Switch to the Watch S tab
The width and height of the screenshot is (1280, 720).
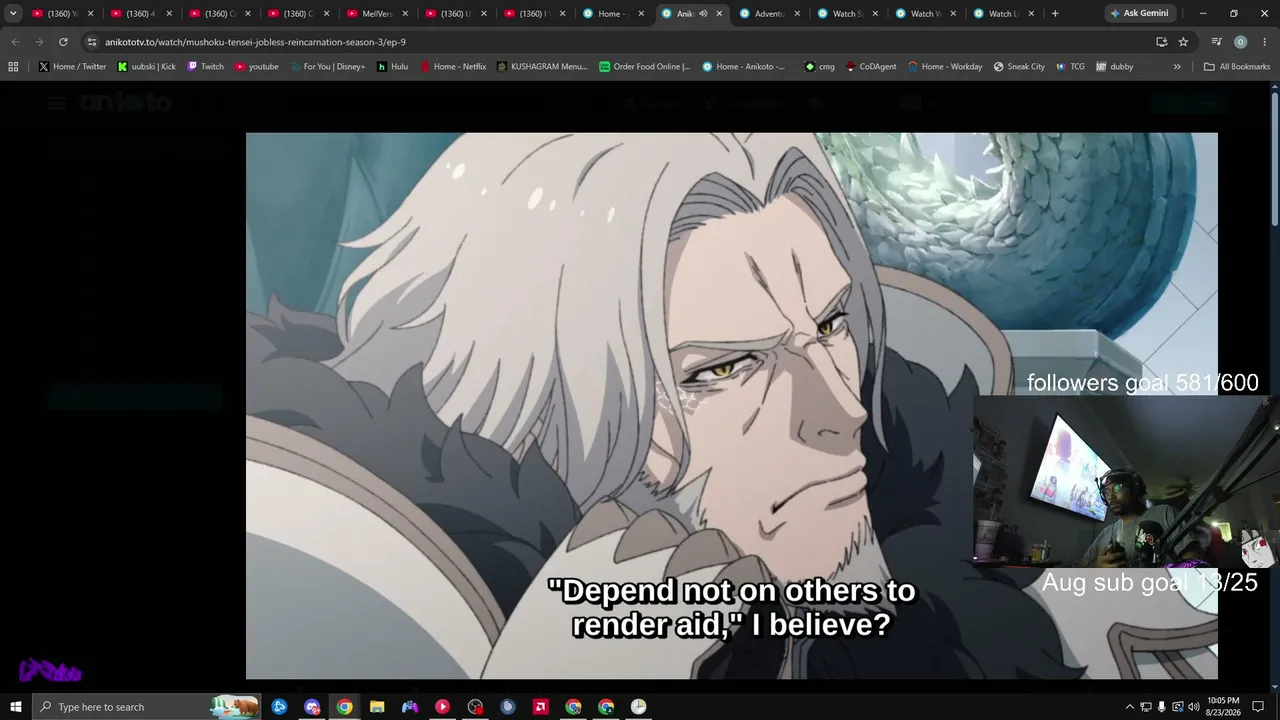(847, 14)
